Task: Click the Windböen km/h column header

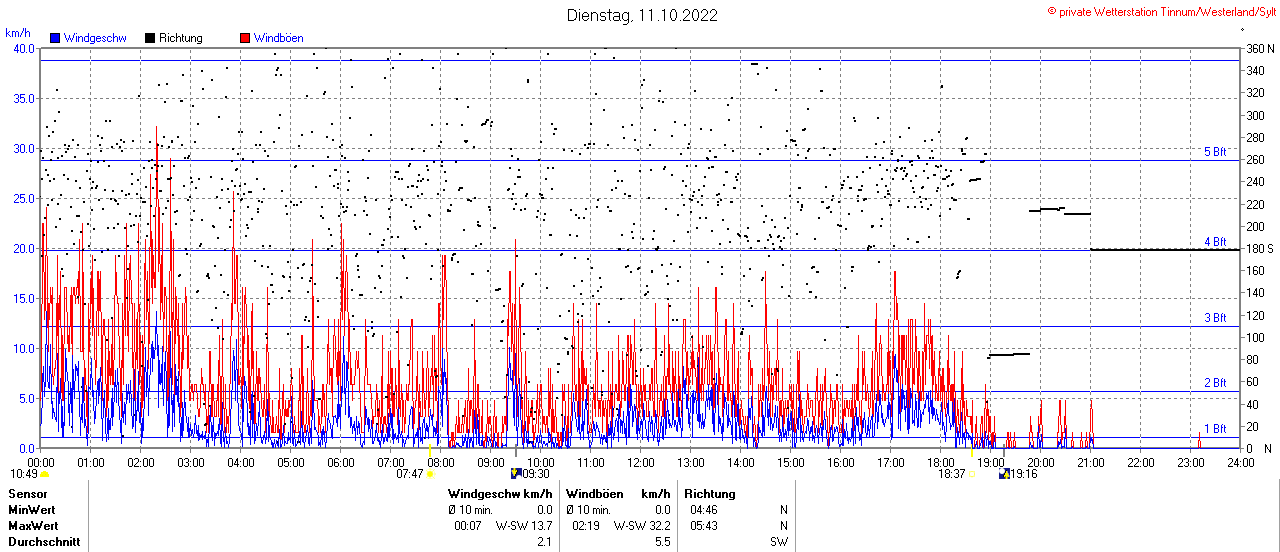Action: pos(618,494)
